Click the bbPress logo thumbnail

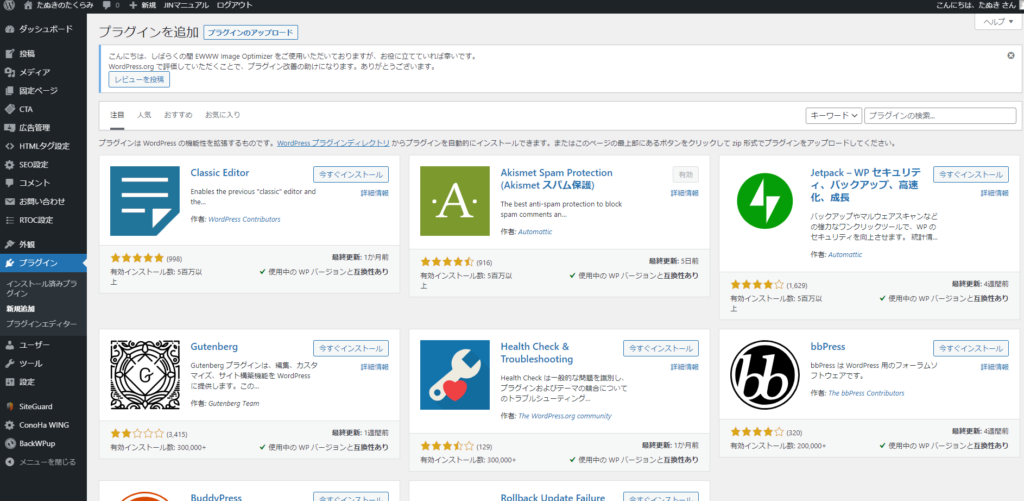click(x=765, y=375)
